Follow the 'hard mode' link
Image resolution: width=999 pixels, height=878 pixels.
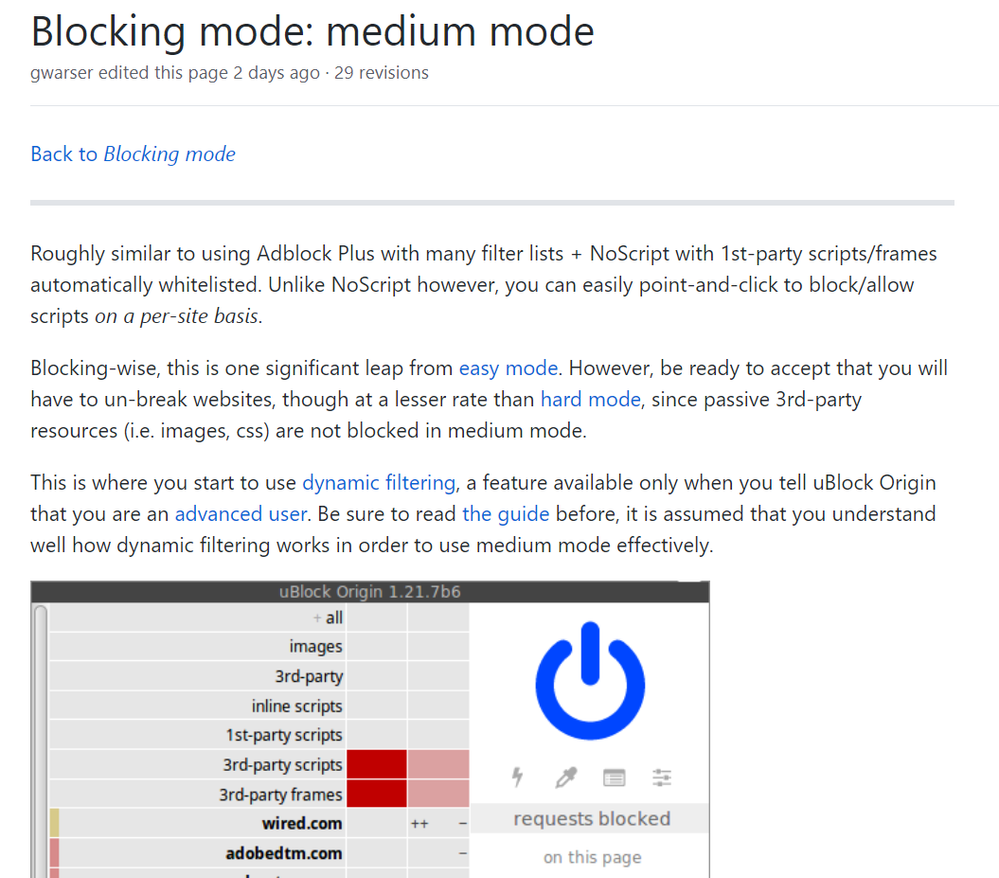[x=590, y=399]
